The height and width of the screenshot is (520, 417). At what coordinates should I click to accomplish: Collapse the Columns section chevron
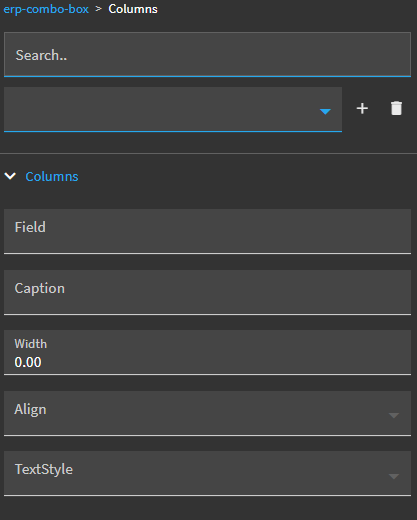coord(10,176)
